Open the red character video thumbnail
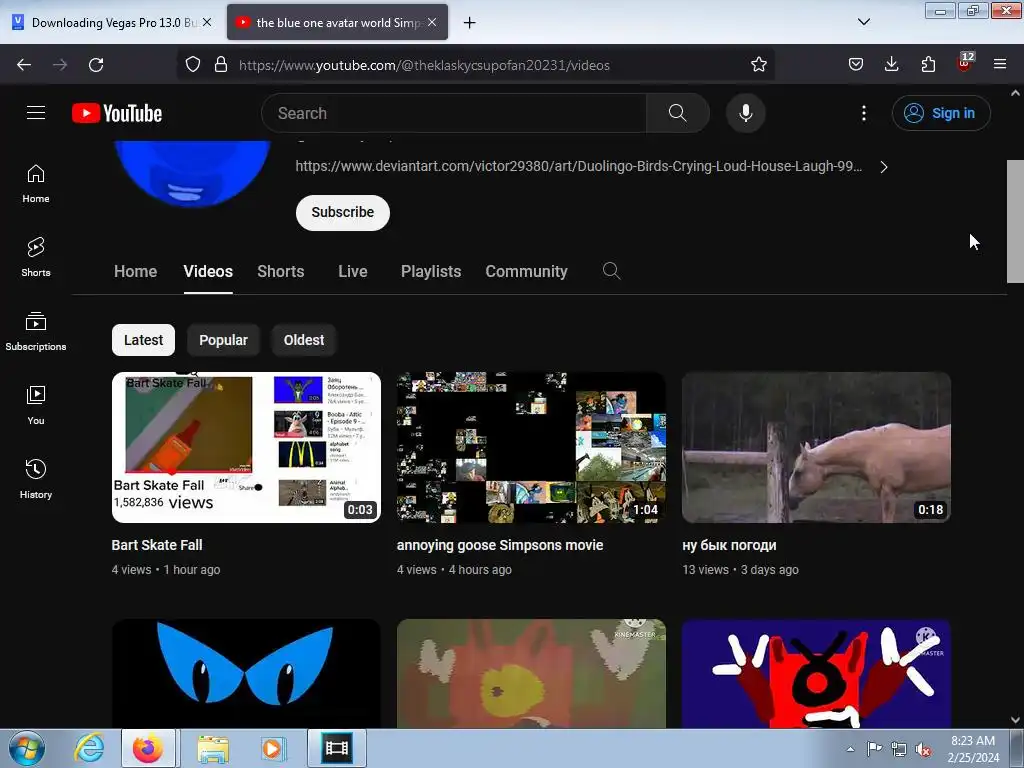Viewport: 1024px width, 768px height. click(x=816, y=674)
